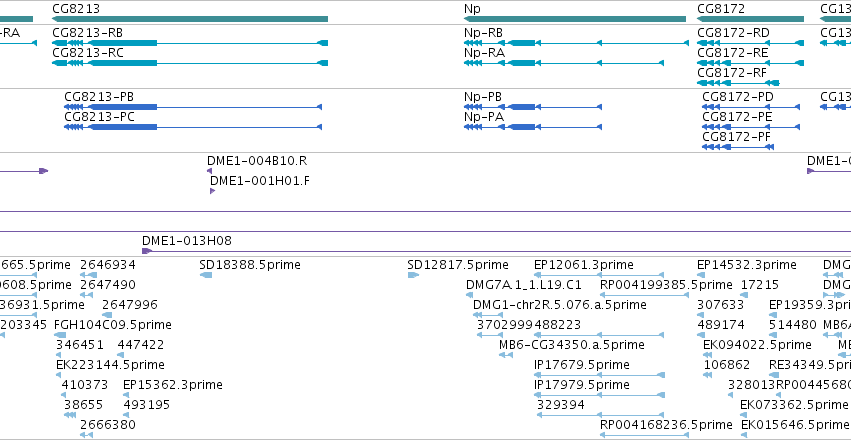Screen dimensions: 851x440
Task: Click the RP004199385.5prime feature line
Action: click(x=644, y=295)
